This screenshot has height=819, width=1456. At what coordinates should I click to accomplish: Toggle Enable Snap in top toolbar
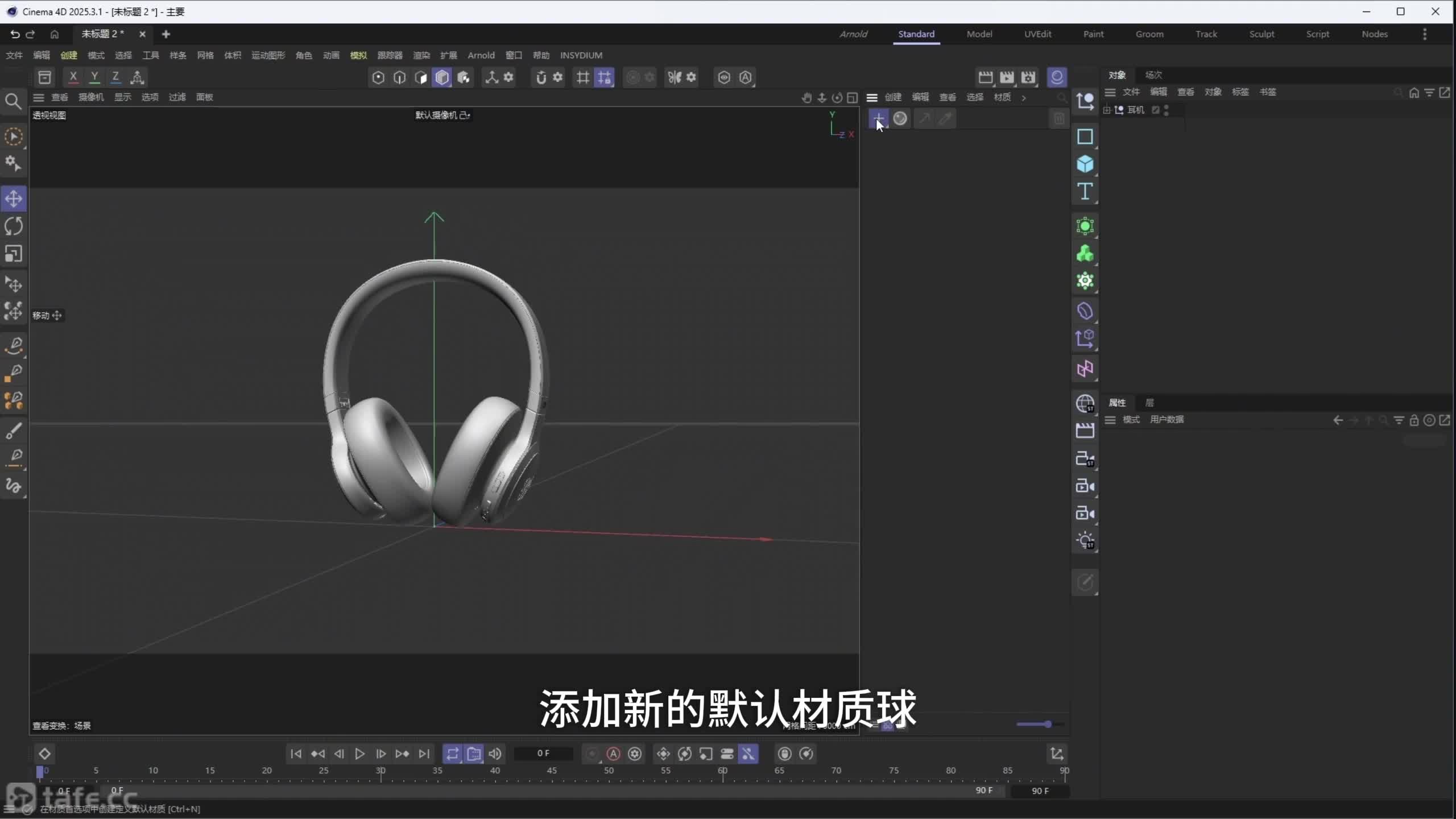tap(541, 77)
